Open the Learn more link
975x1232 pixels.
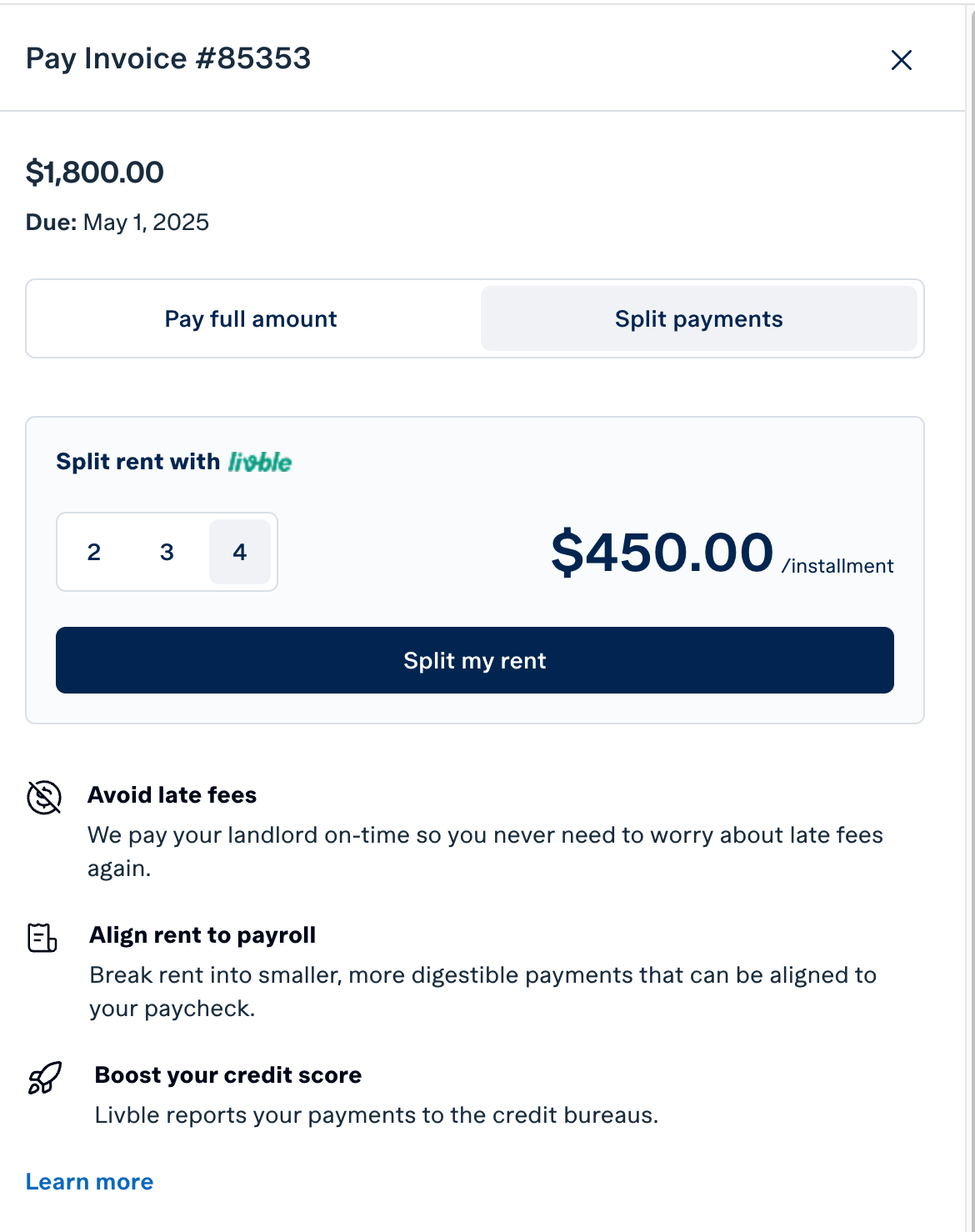tap(90, 1182)
